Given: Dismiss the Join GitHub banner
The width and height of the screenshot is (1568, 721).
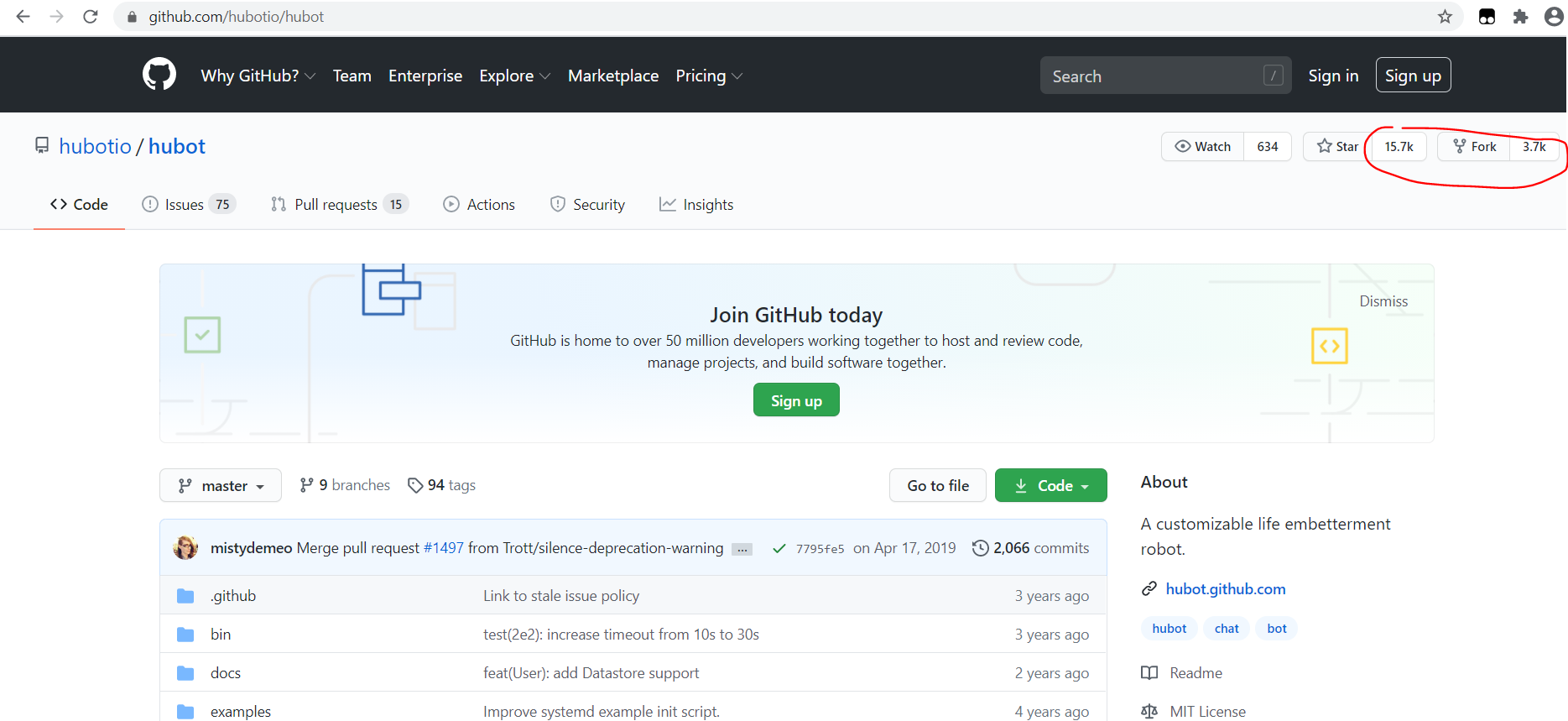Looking at the screenshot, I should pyautogui.click(x=1383, y=301).
